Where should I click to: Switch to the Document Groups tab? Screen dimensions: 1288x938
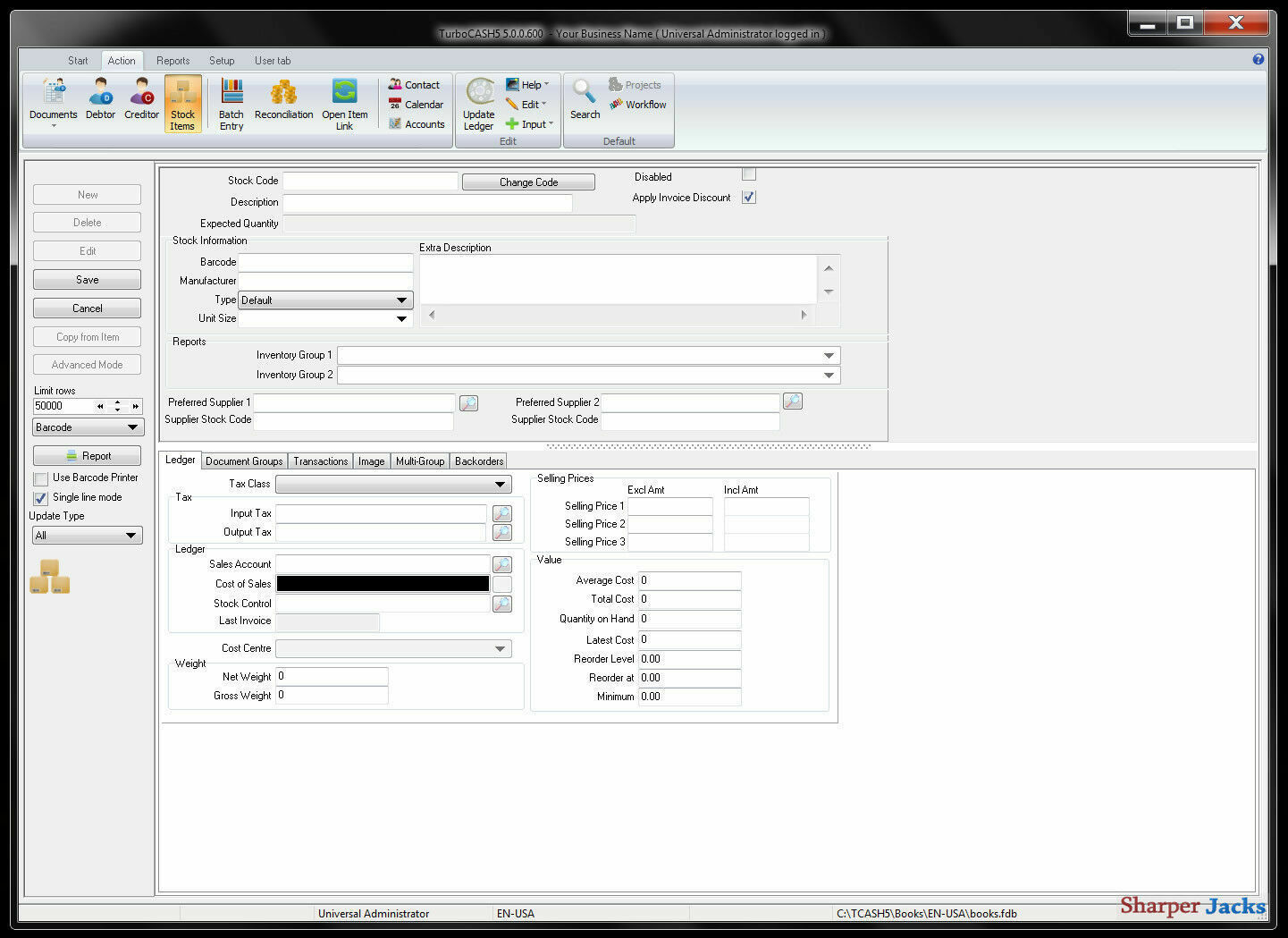(244, 461)
